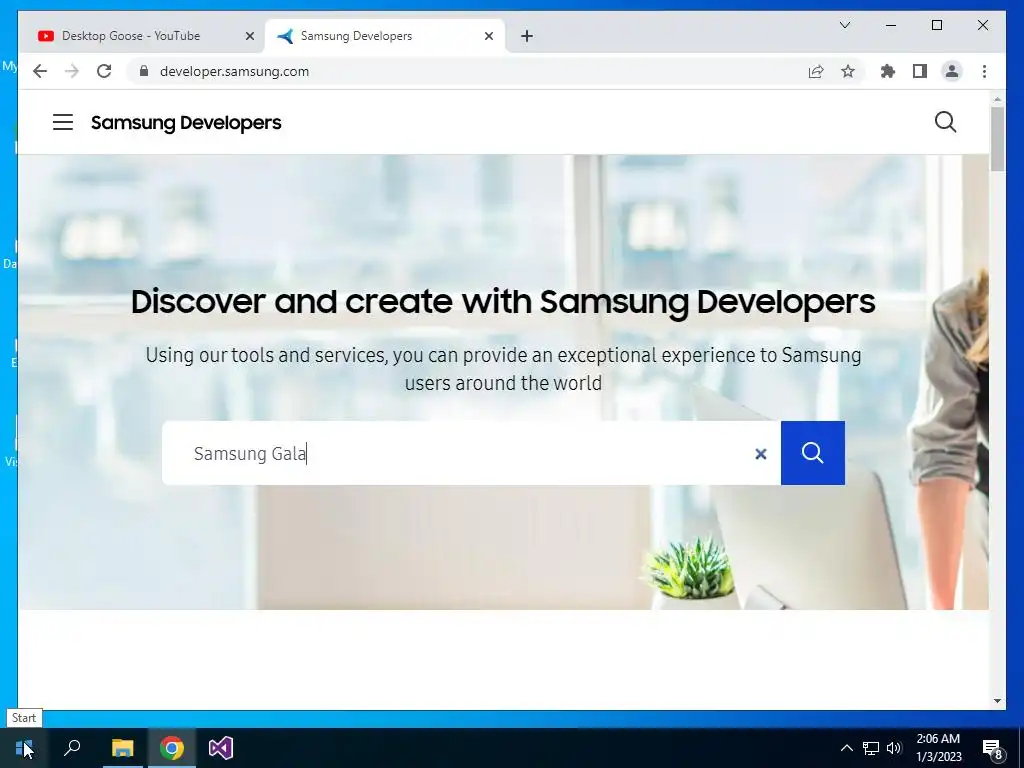Click the Samsung Developers logo text

pyautogui.click(x=186, y=123)
